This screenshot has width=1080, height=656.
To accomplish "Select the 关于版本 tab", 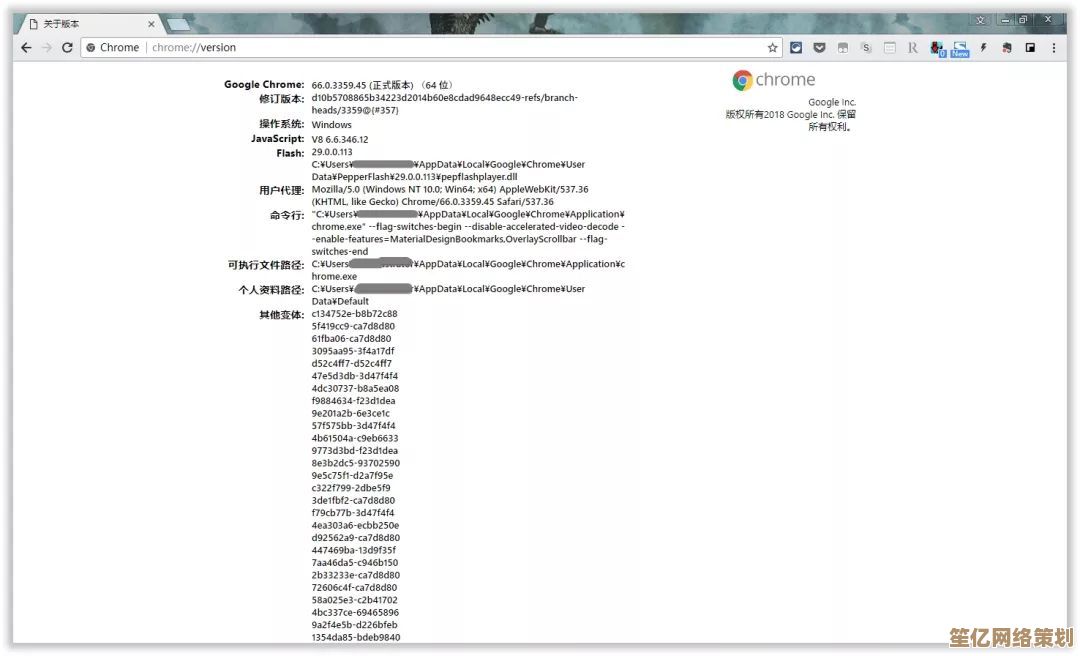I will (90, 24).
